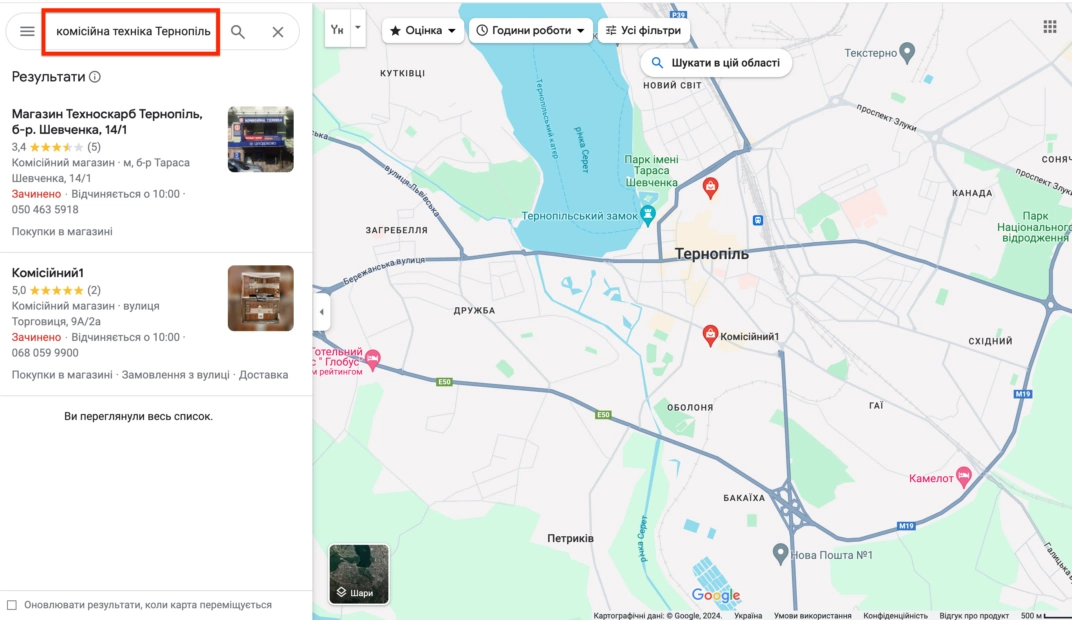Click the magnifier search icon
Viewport: 1072px width, 620px height.
click(237, 31)
